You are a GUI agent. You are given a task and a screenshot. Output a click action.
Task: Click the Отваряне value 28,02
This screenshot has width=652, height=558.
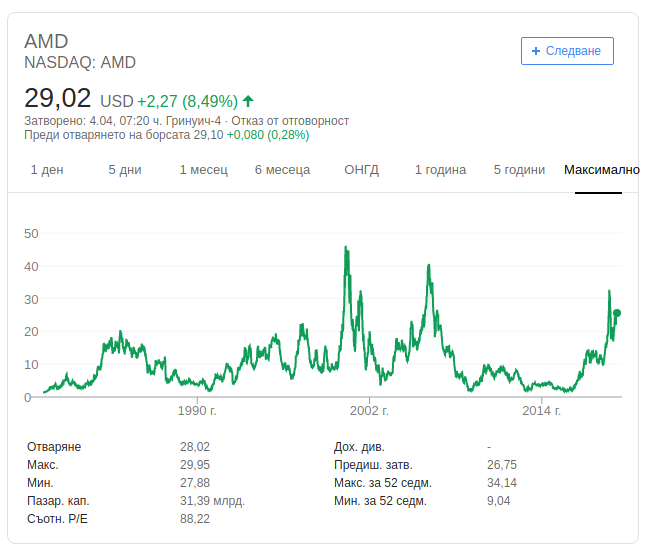[195, 447]
